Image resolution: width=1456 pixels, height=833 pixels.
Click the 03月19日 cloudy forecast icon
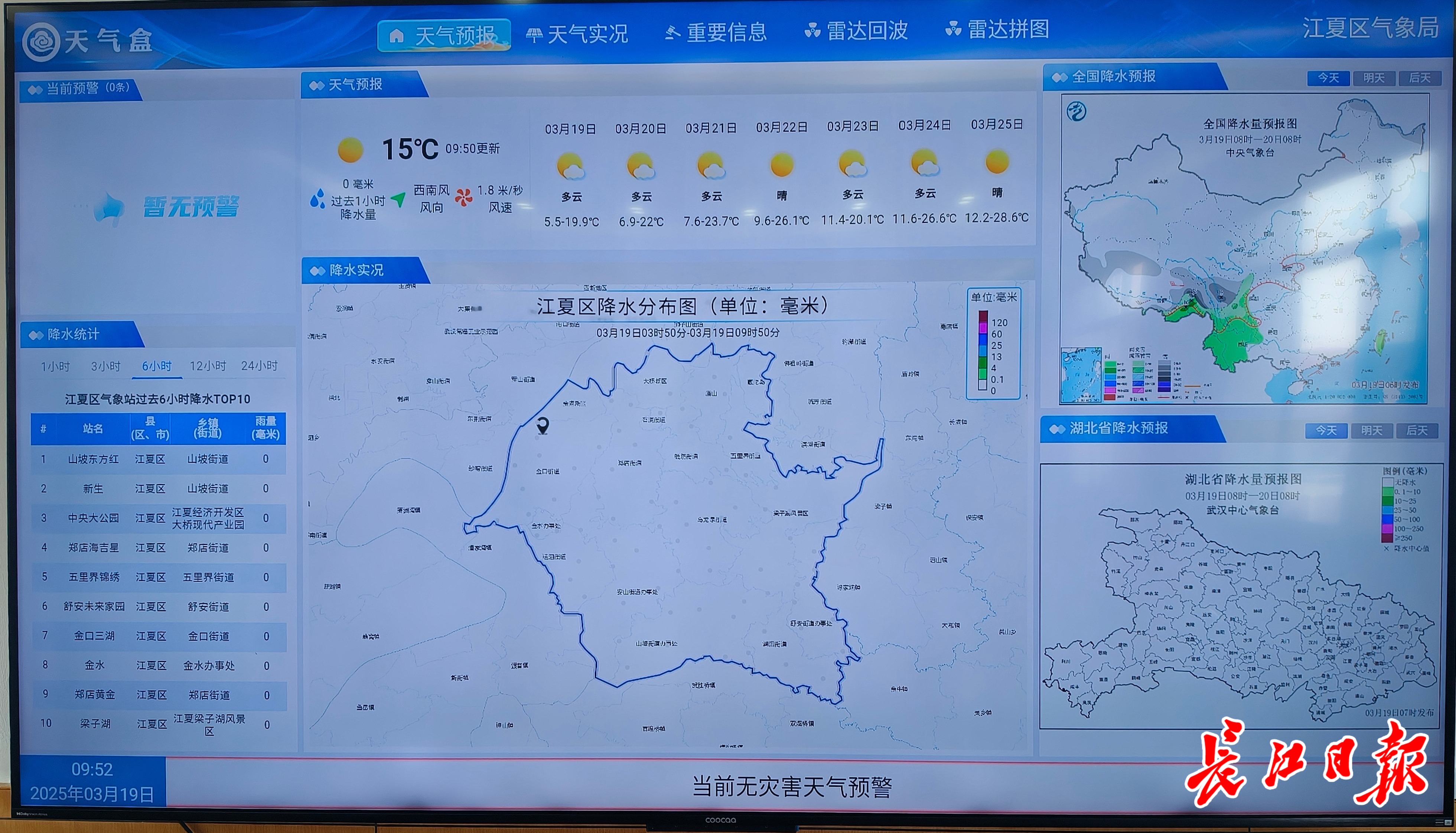(570, 166)
